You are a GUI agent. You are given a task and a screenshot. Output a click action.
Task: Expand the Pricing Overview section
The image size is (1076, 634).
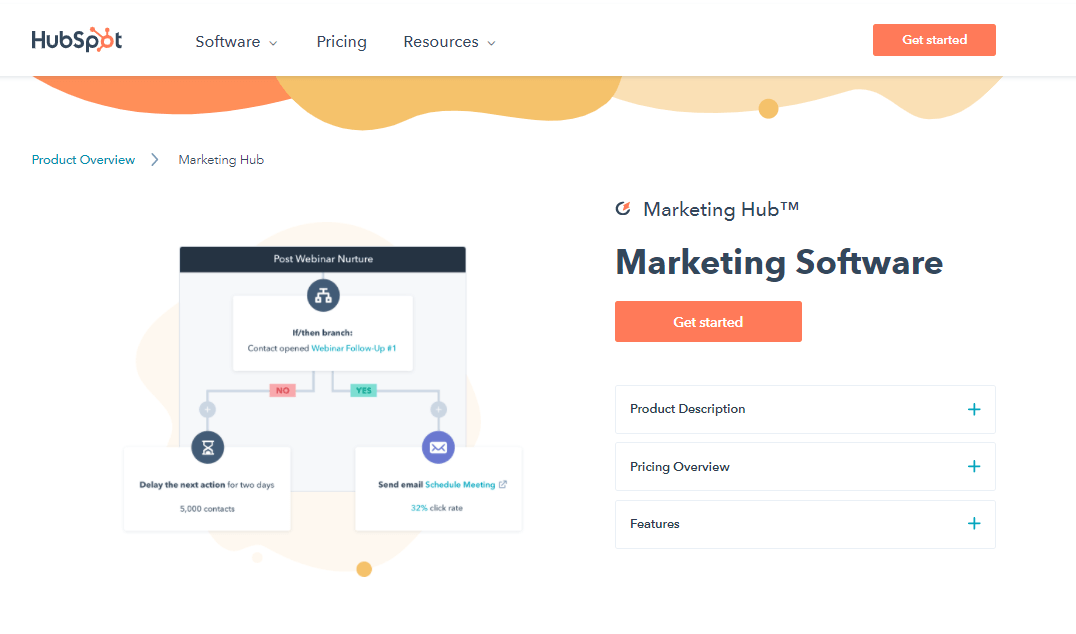click(x=805, y=467)
